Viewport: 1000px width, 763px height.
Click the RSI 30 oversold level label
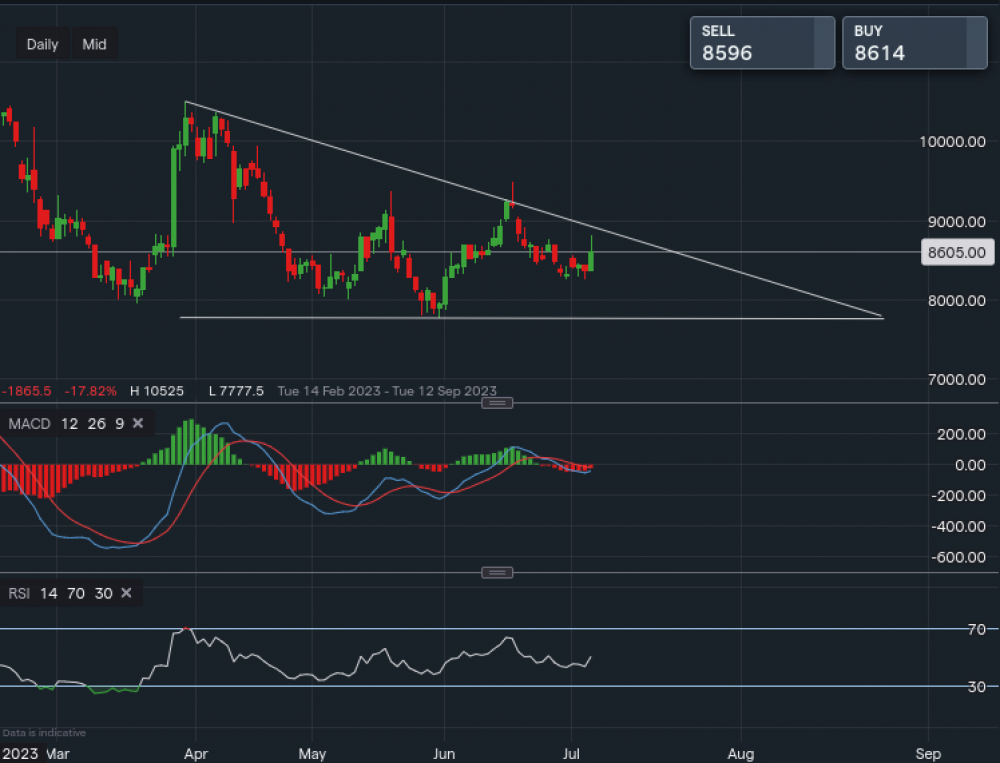(x=976, y=686)
